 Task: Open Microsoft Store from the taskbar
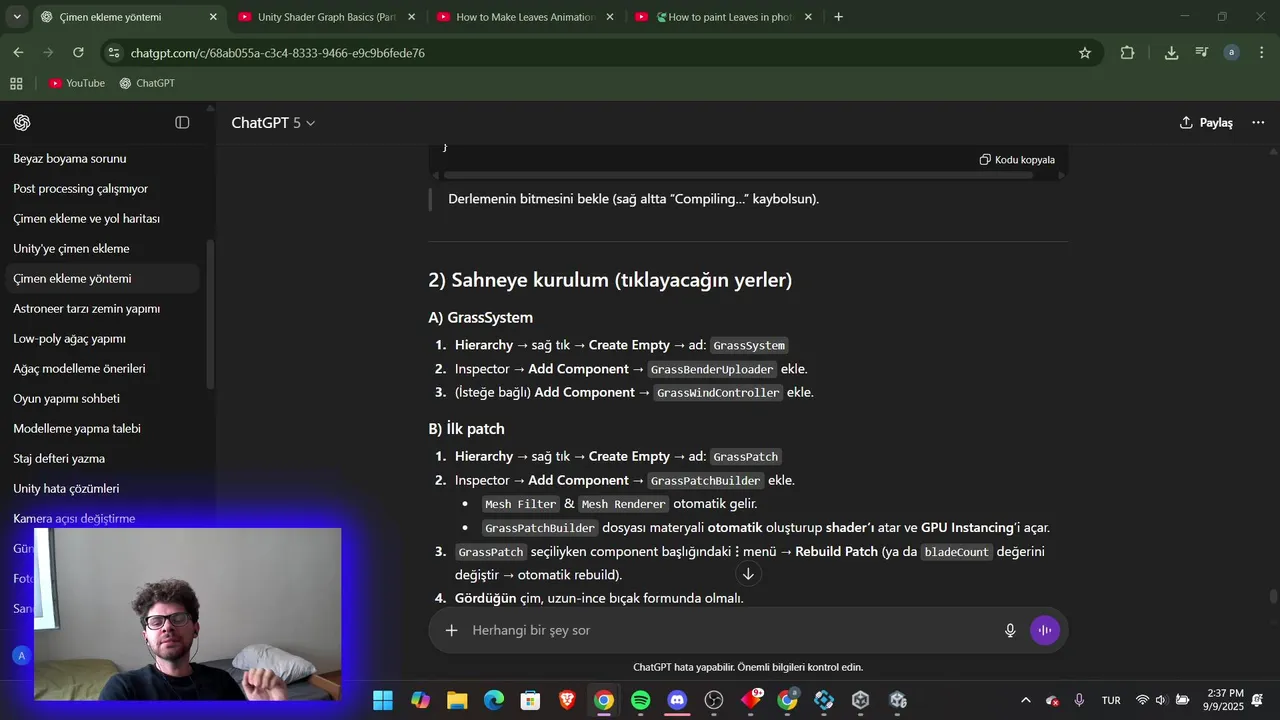(x=531, y=700)
